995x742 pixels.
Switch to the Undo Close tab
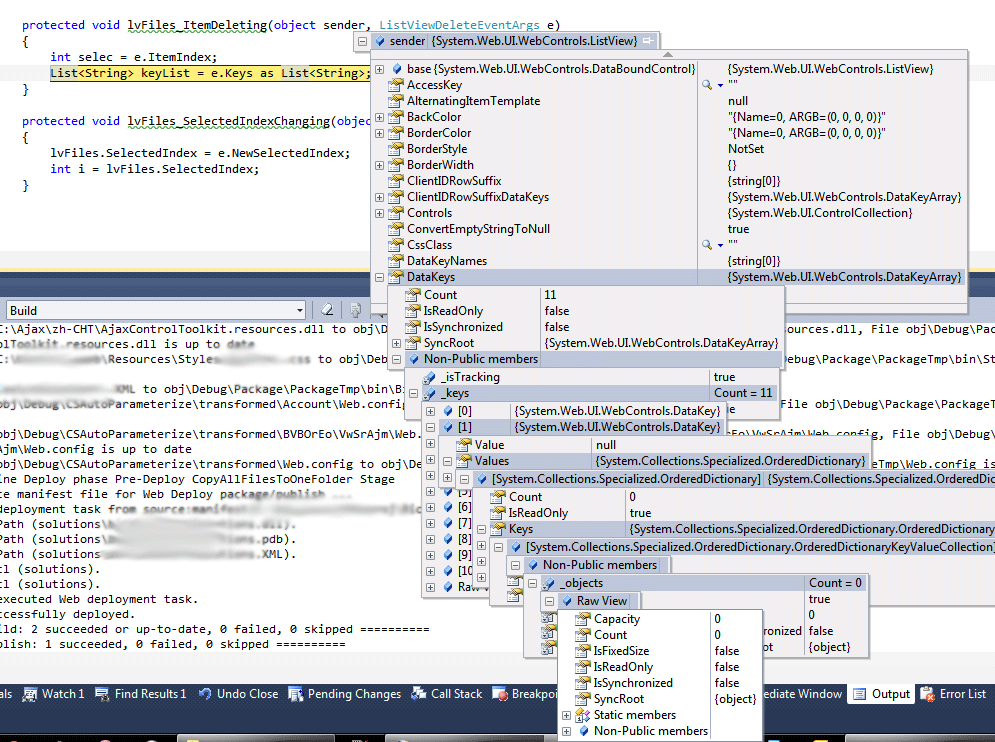[x=238, y=694]
